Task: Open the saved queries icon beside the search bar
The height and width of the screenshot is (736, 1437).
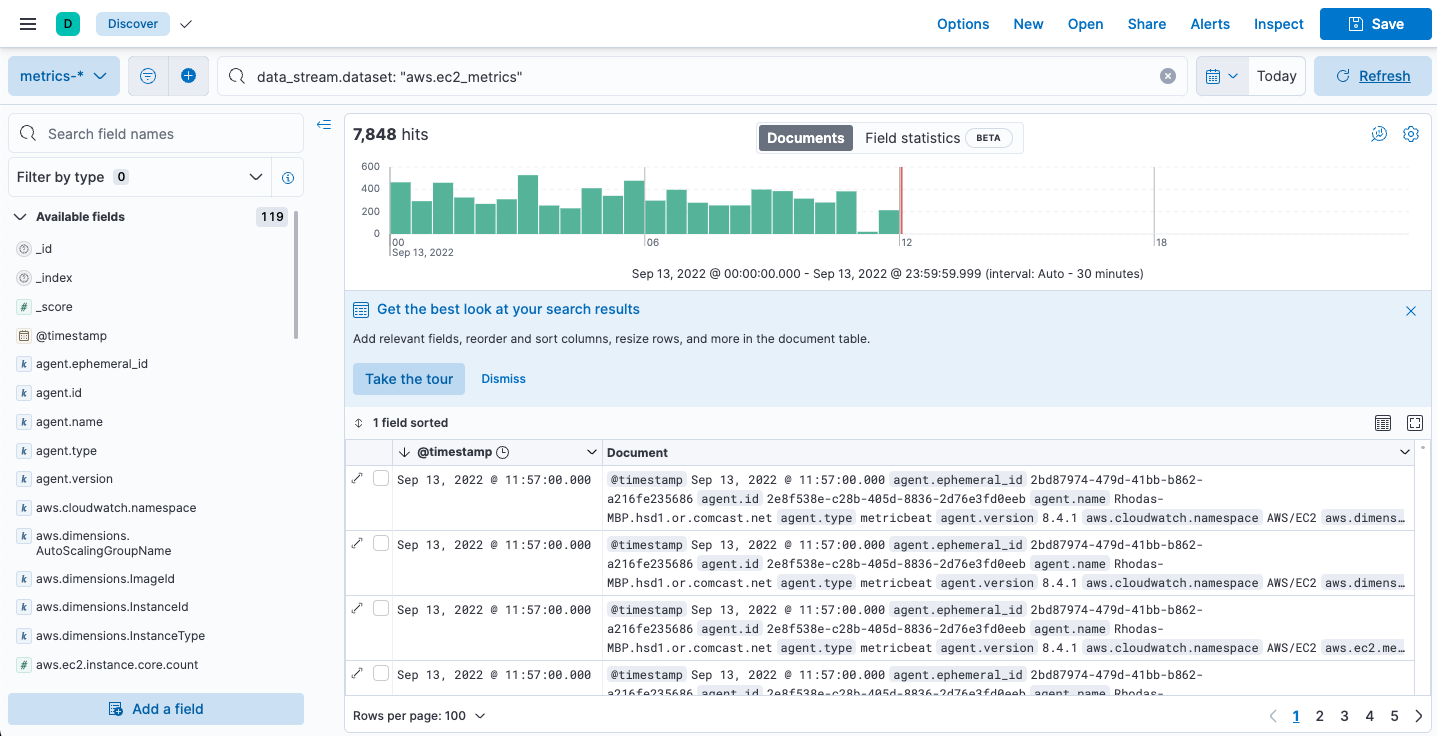Action: click(x=147, y=76)
